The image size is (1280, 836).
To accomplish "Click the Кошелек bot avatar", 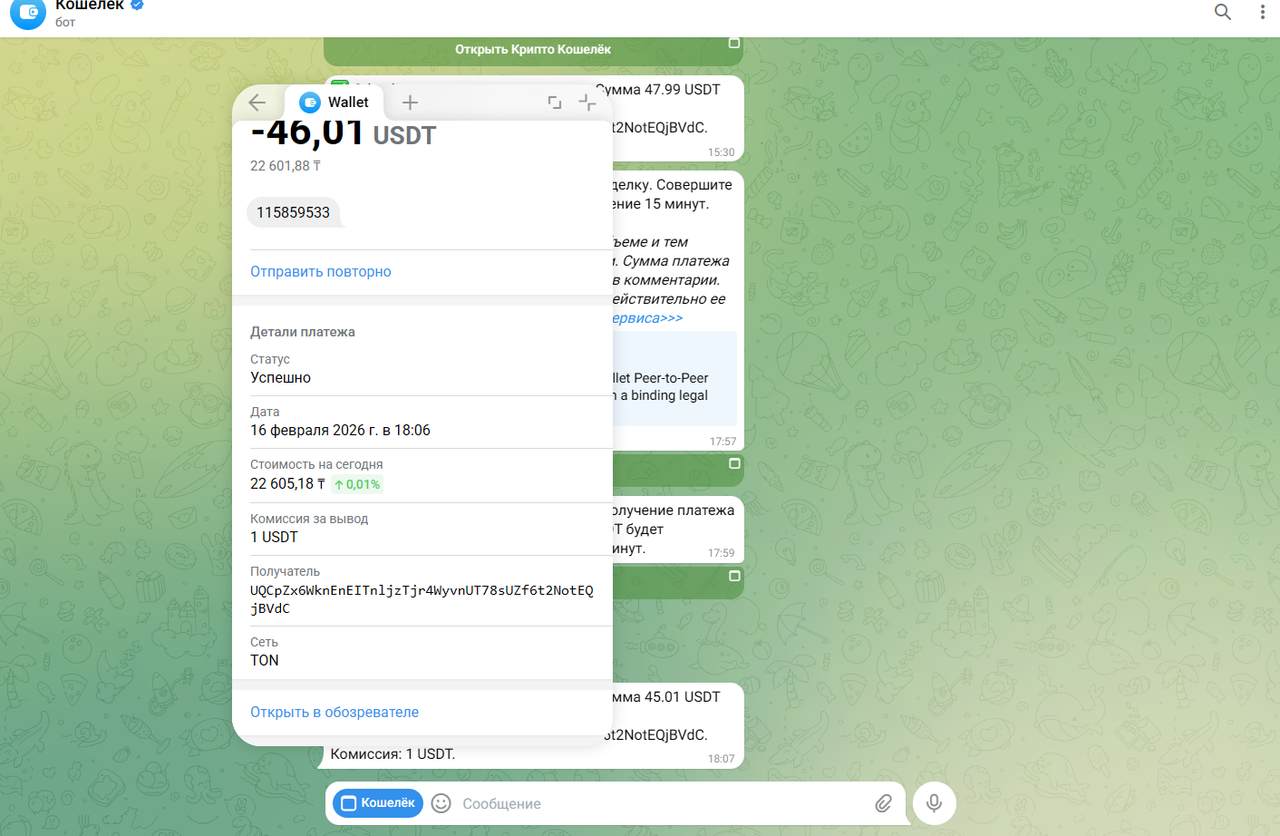I will (x=28, y=13).
